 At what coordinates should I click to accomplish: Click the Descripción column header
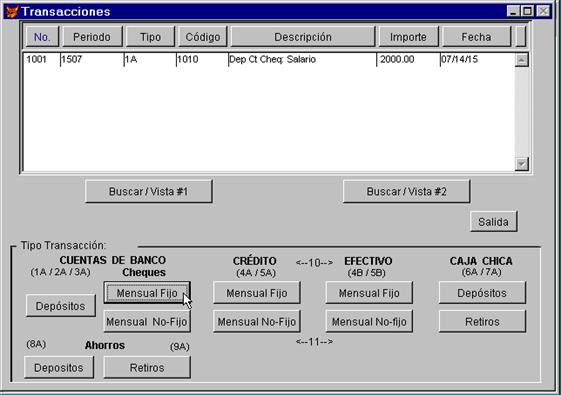click(x=303, y=37)
